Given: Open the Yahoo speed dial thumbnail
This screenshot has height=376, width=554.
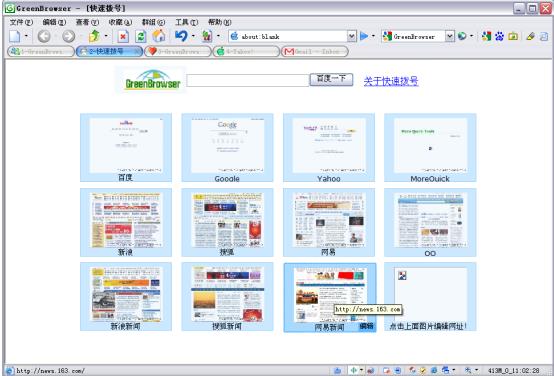Looking at the screenshot, I should 329,147.
